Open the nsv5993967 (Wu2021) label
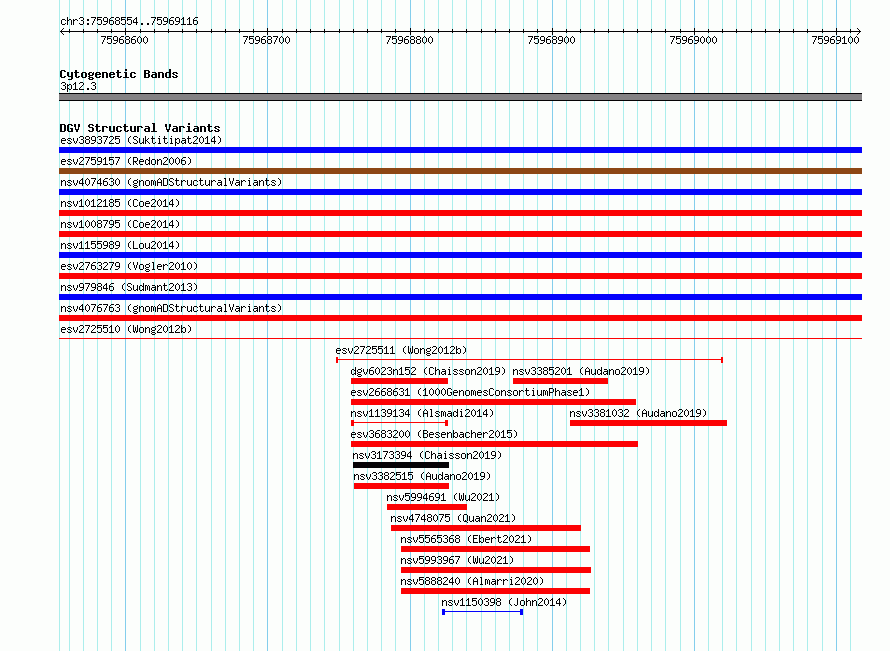Screen dimensions: 890x651 point(457,560)
